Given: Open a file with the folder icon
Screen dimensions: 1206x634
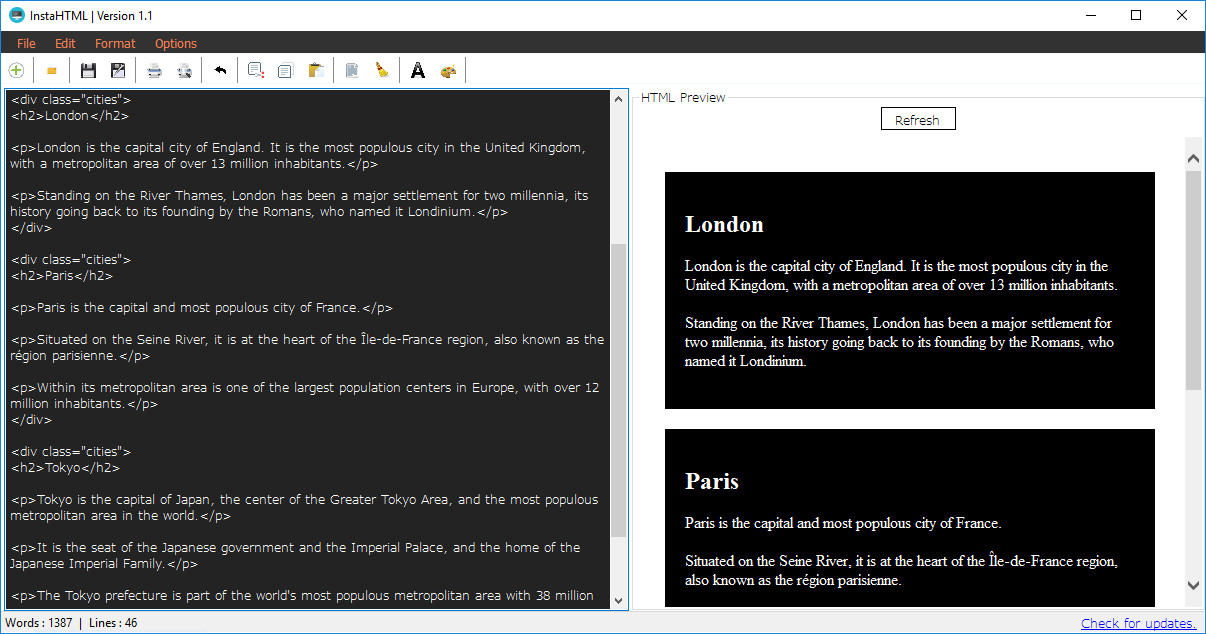Looking at the screenshot, I should click(51, 70).
